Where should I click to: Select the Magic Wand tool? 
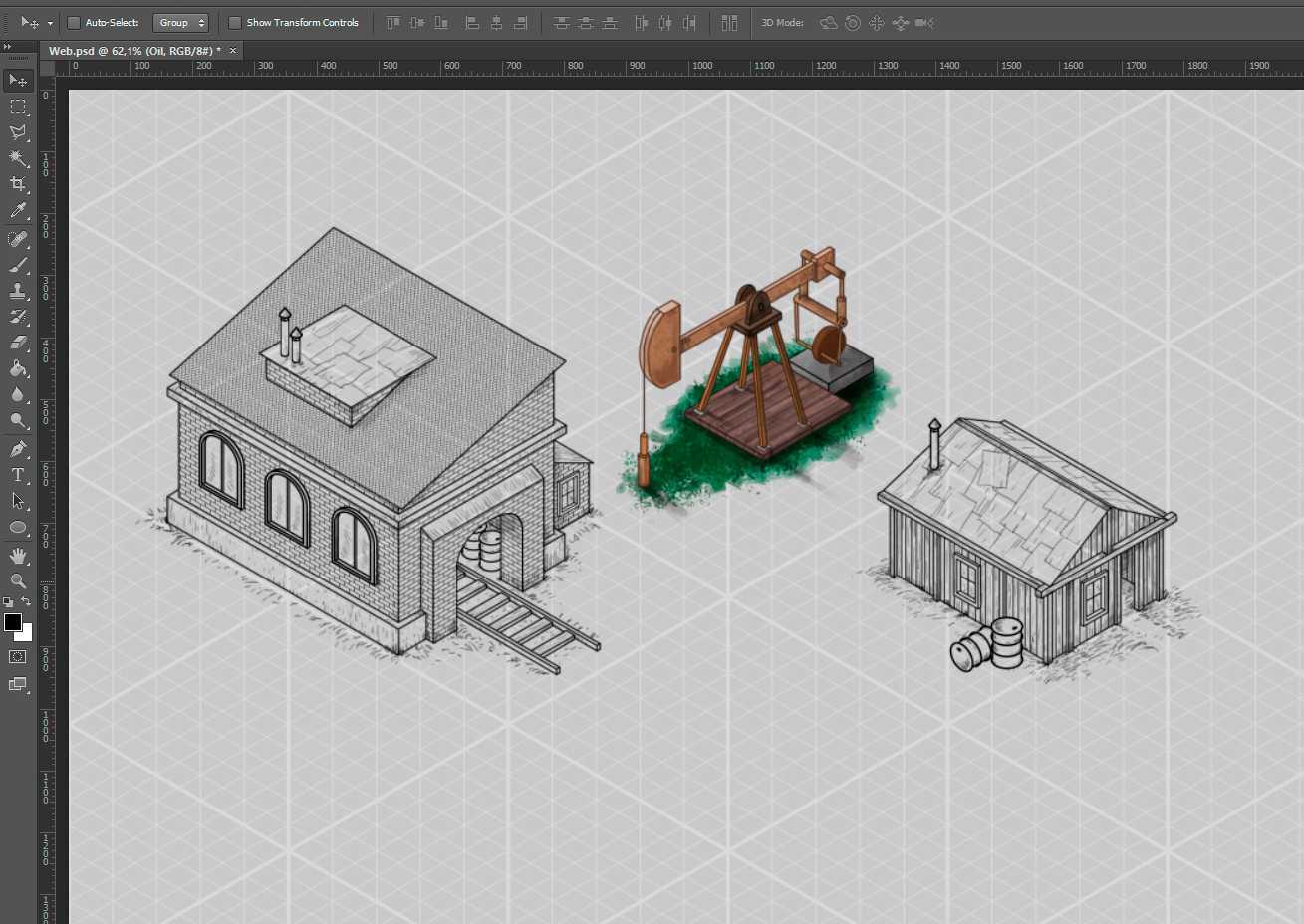coord(18,158)
